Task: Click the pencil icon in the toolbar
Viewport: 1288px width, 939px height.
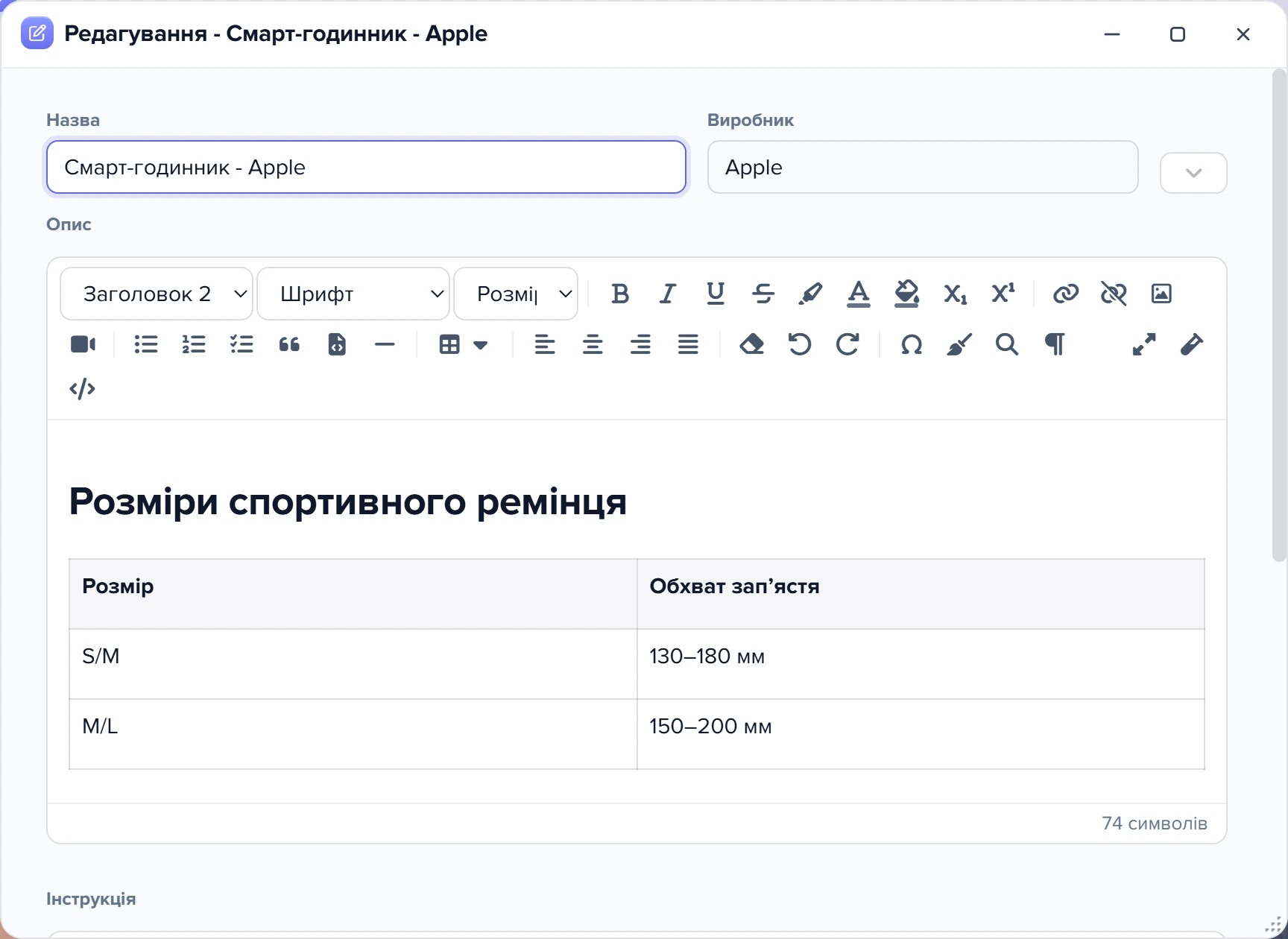Action: point(1192,344)
